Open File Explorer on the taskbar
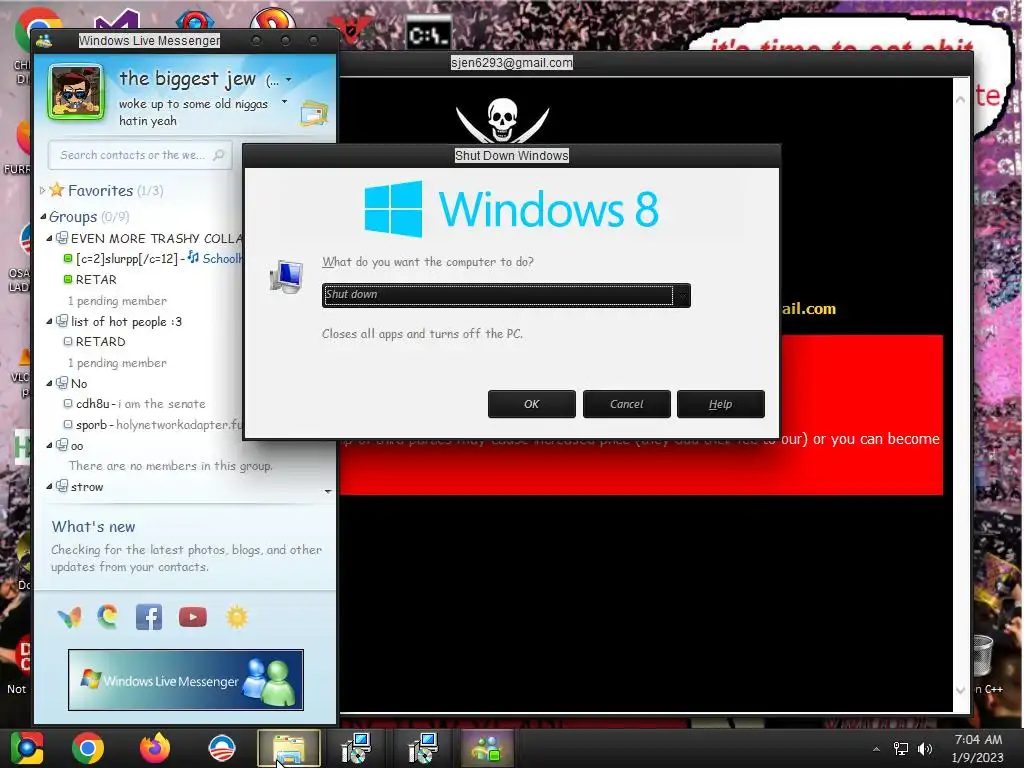This screenshot has height=768, width=1024. [289, 748]
